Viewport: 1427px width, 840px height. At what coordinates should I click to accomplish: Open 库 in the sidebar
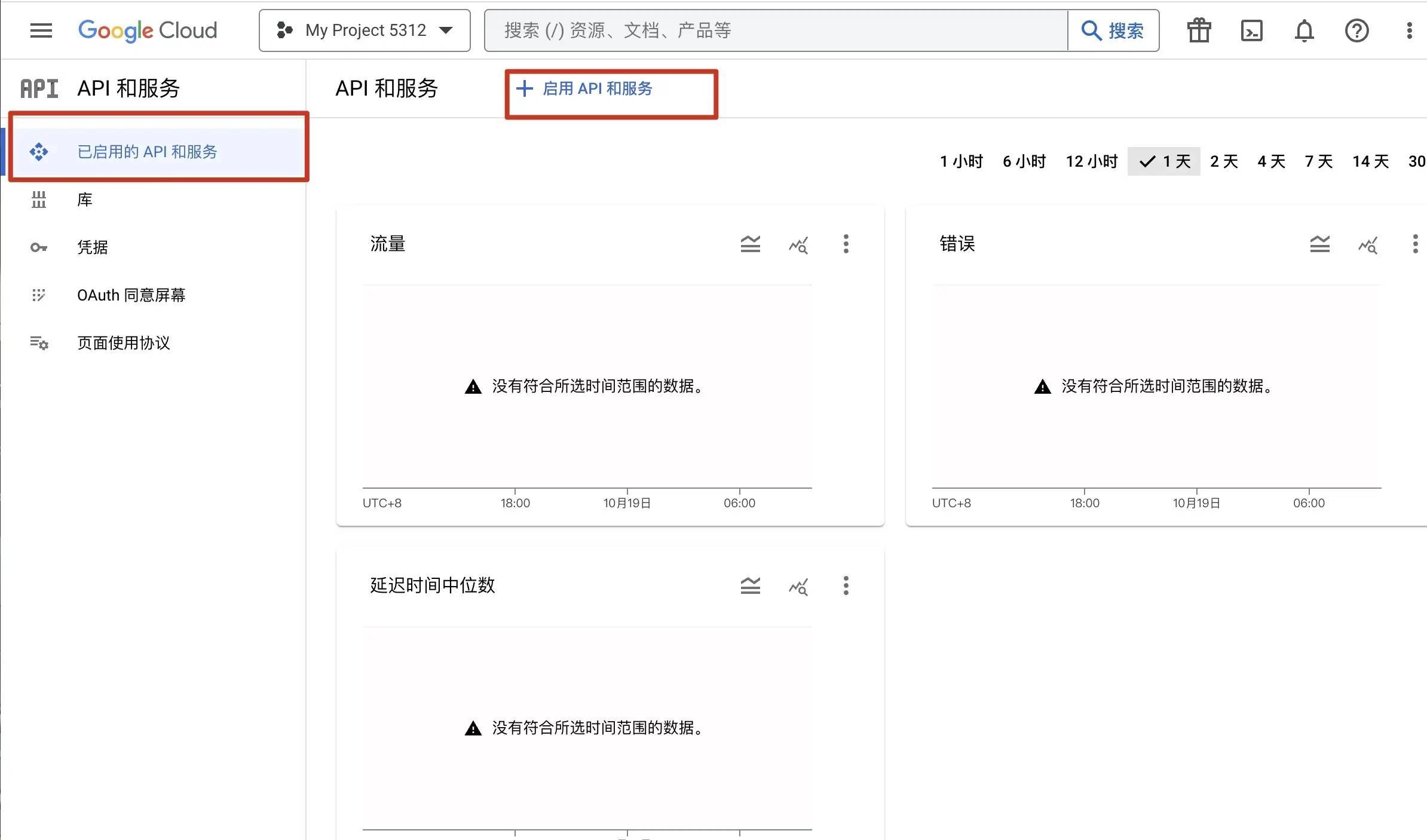(84, 200)
